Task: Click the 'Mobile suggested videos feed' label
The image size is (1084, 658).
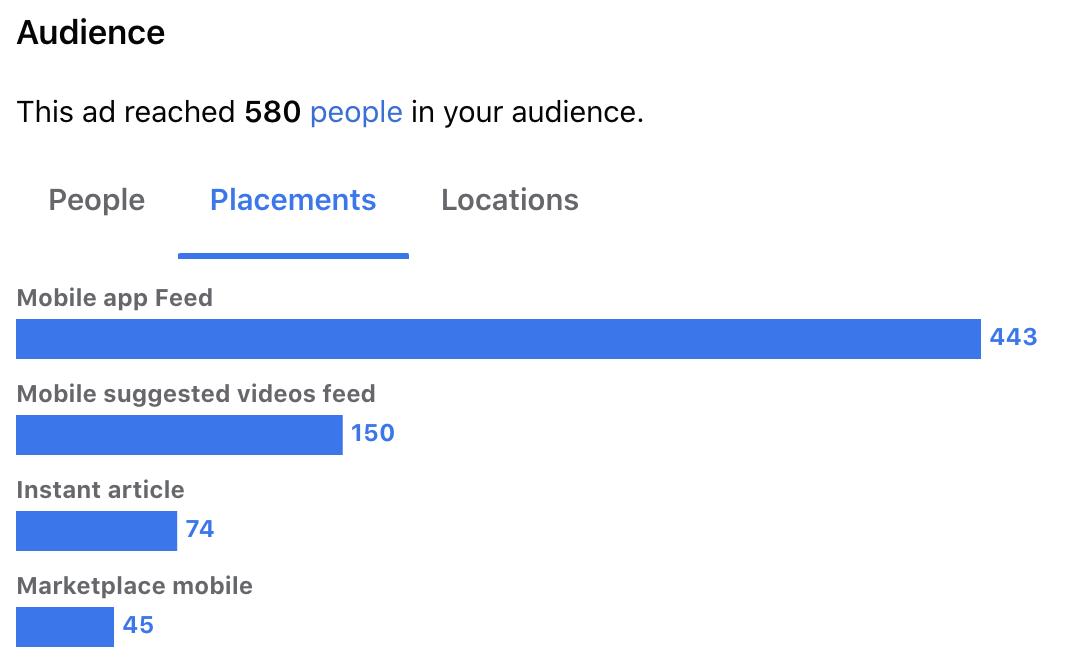Action: (x=196, y=394)
